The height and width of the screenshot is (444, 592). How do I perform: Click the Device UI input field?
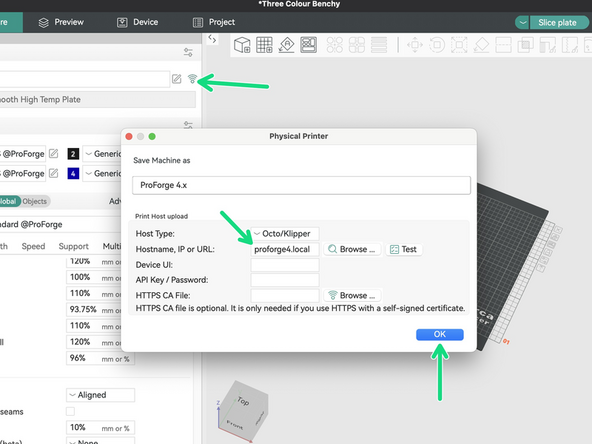pos(285,265)
